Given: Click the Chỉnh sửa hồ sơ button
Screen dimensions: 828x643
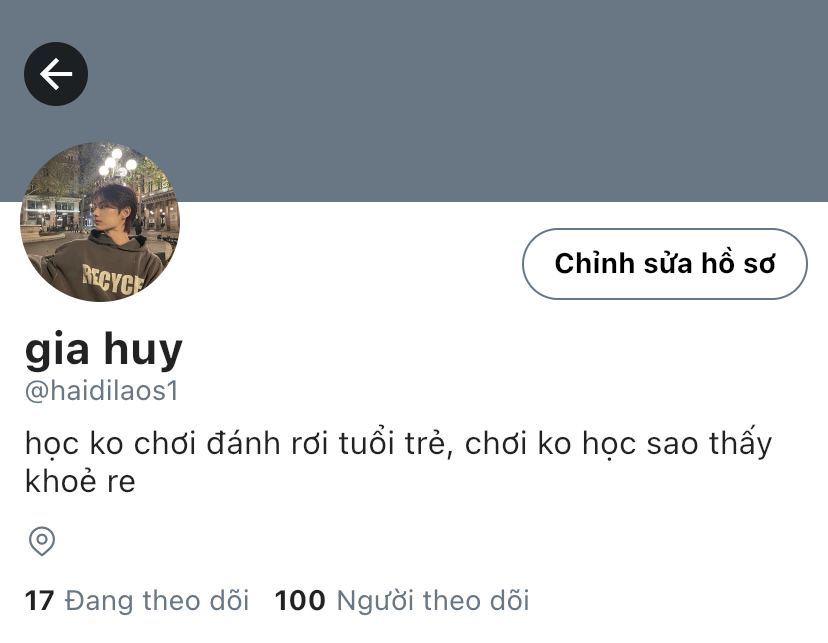Looking at the screenshot, I should 665,264.
